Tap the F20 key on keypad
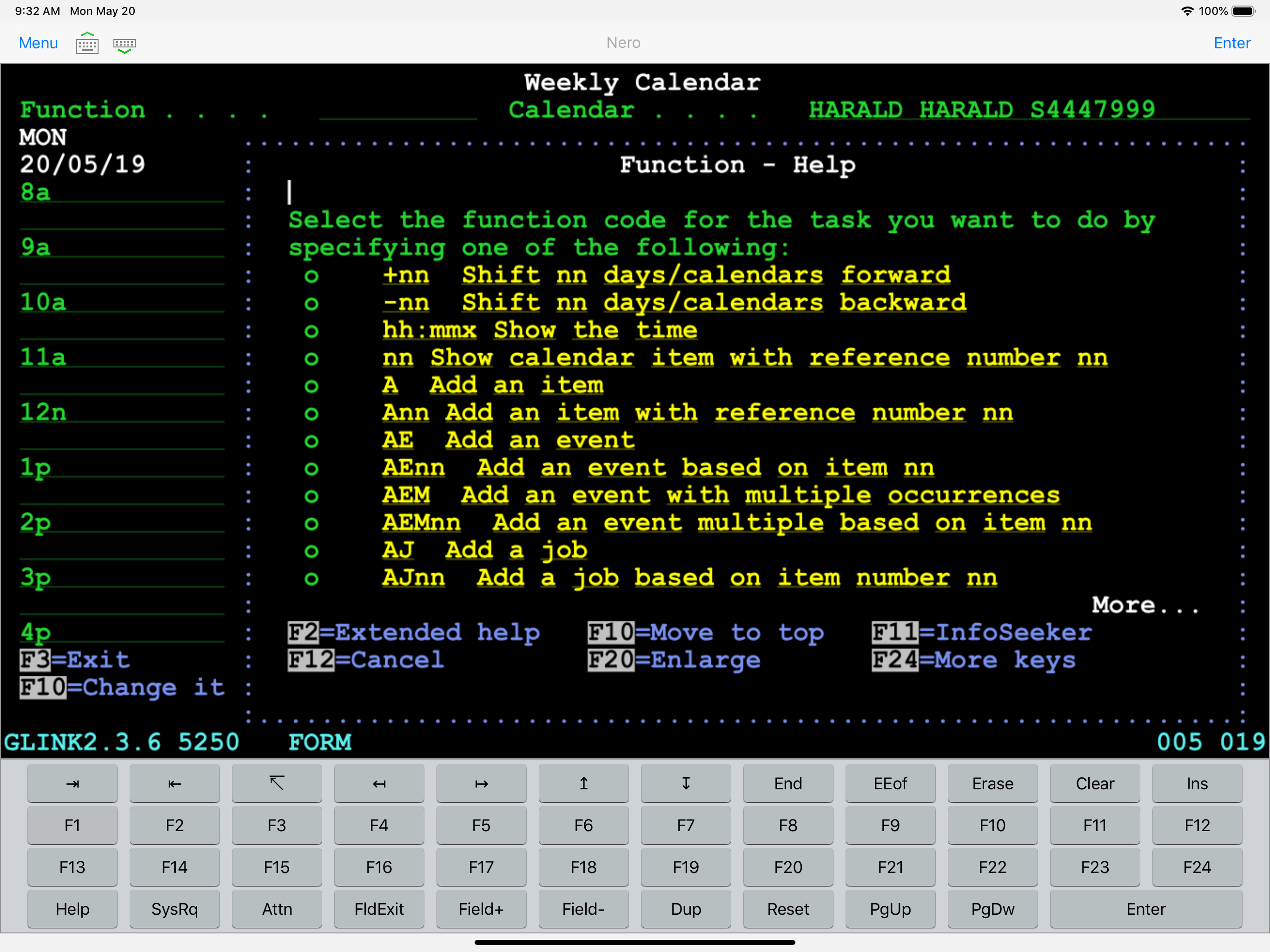The width and height of the screenshot is (1270, 952). [788, 867]
